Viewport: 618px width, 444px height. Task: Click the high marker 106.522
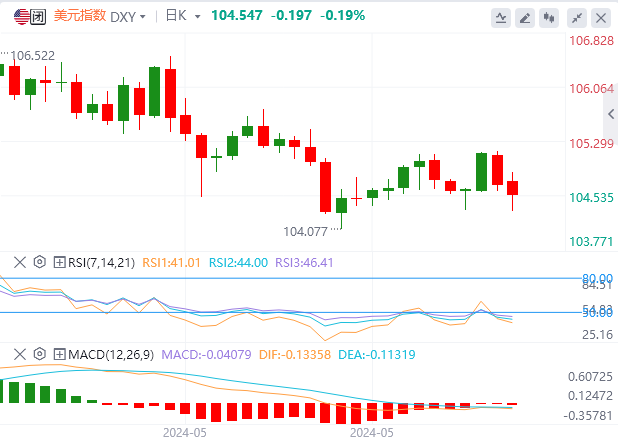[x=32, y=56]
